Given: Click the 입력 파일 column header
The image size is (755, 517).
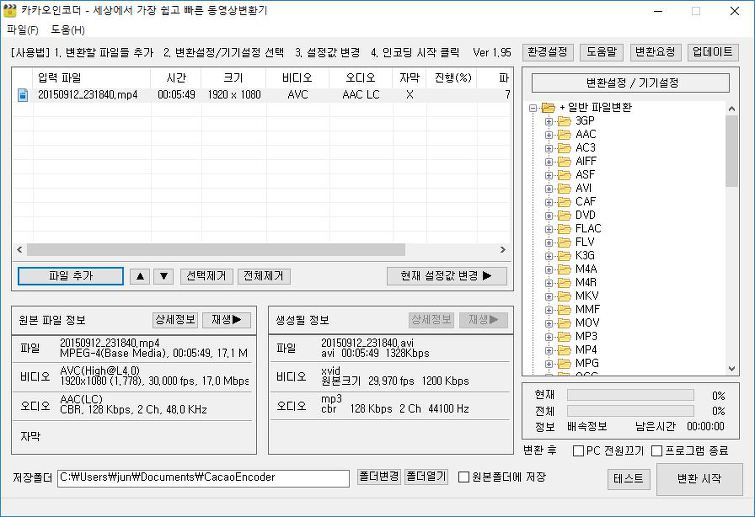Looking at the screenshot, I should 91,78.
